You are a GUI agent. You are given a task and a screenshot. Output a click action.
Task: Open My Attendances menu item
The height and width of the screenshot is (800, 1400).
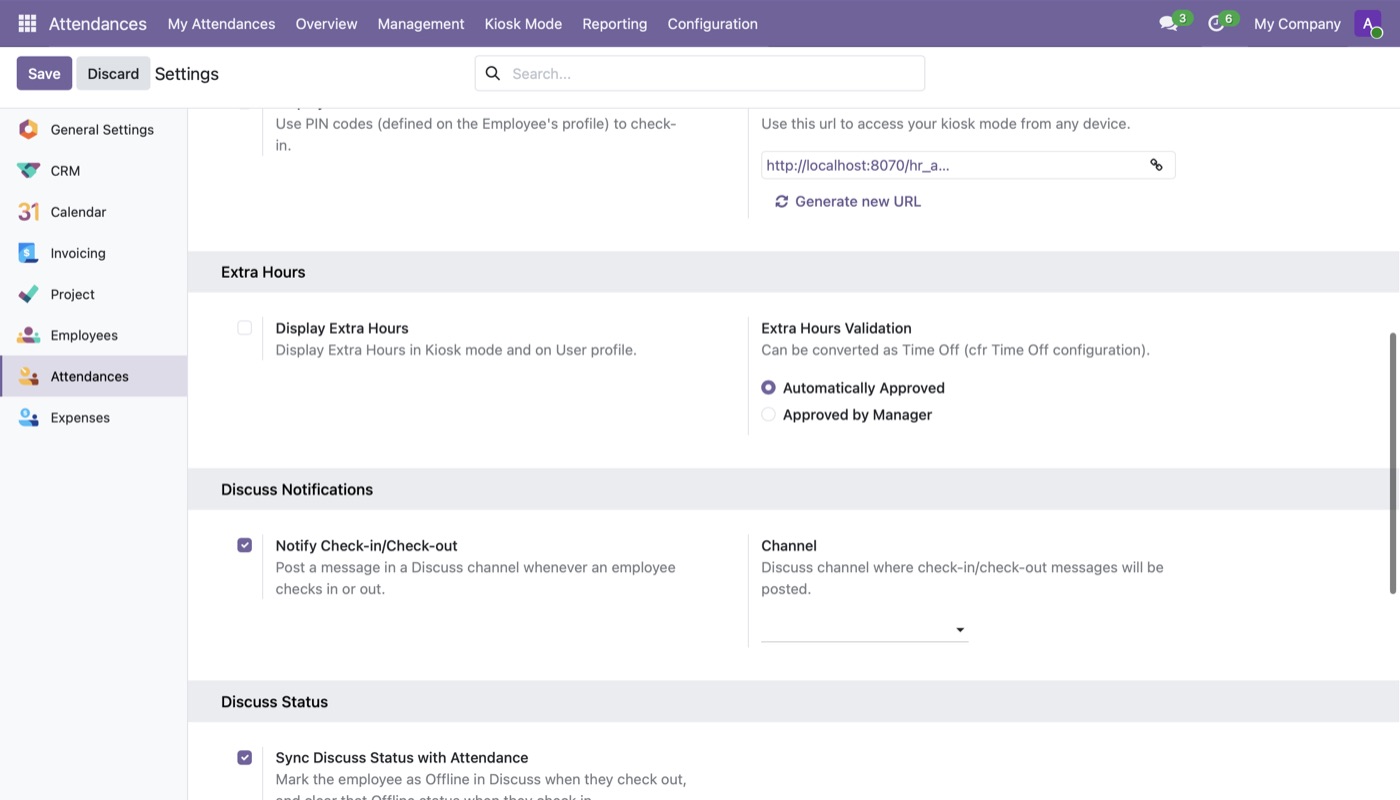pyautogui.click(x=221, y=23)
